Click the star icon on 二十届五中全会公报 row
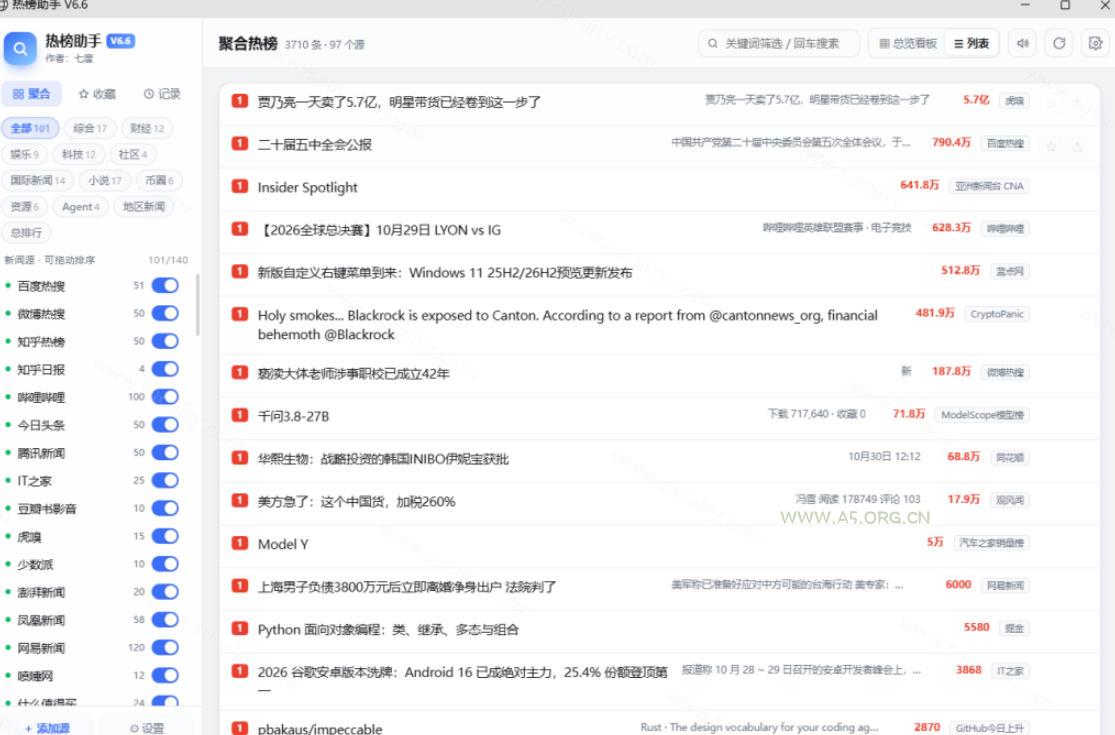Screen dimensions: 1115x735 1051,146
